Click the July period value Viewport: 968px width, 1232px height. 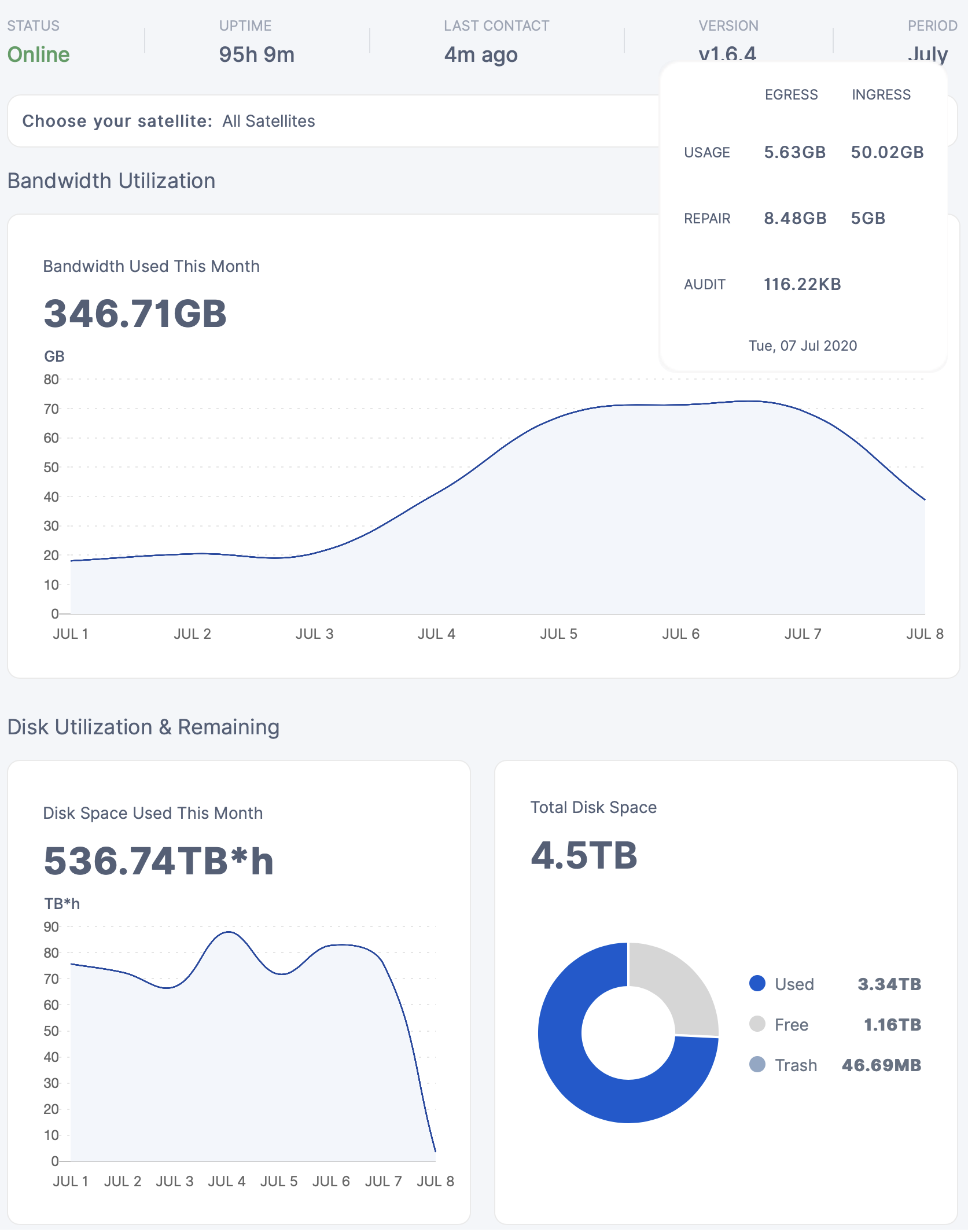click(x=927, y=54)
